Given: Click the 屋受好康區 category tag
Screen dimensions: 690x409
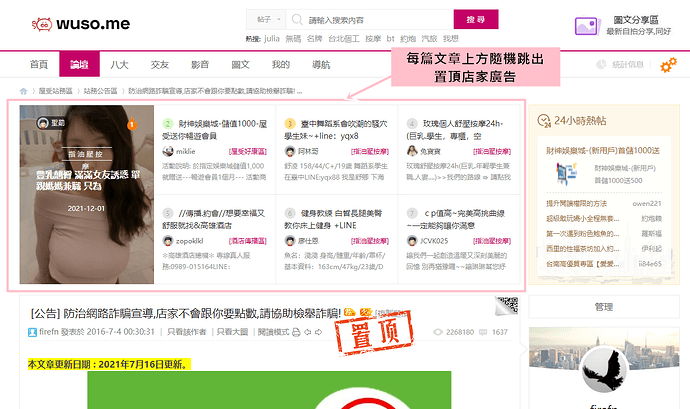Looking at the screenshot, I should (248, 151).
